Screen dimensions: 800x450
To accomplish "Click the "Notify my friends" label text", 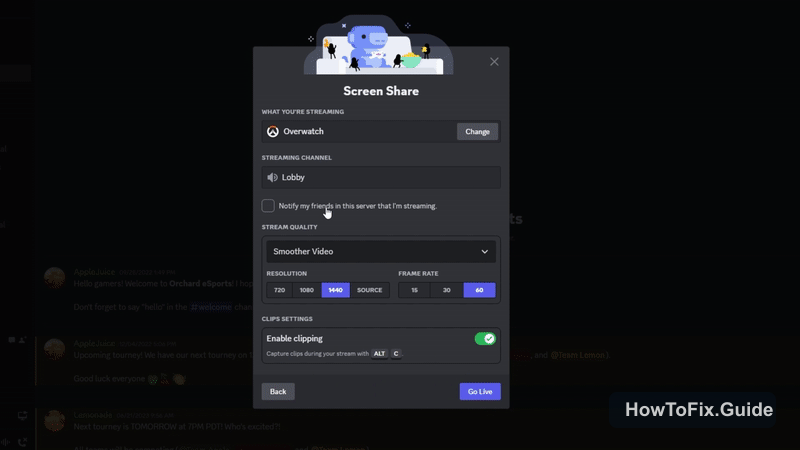I will point(358,206).
